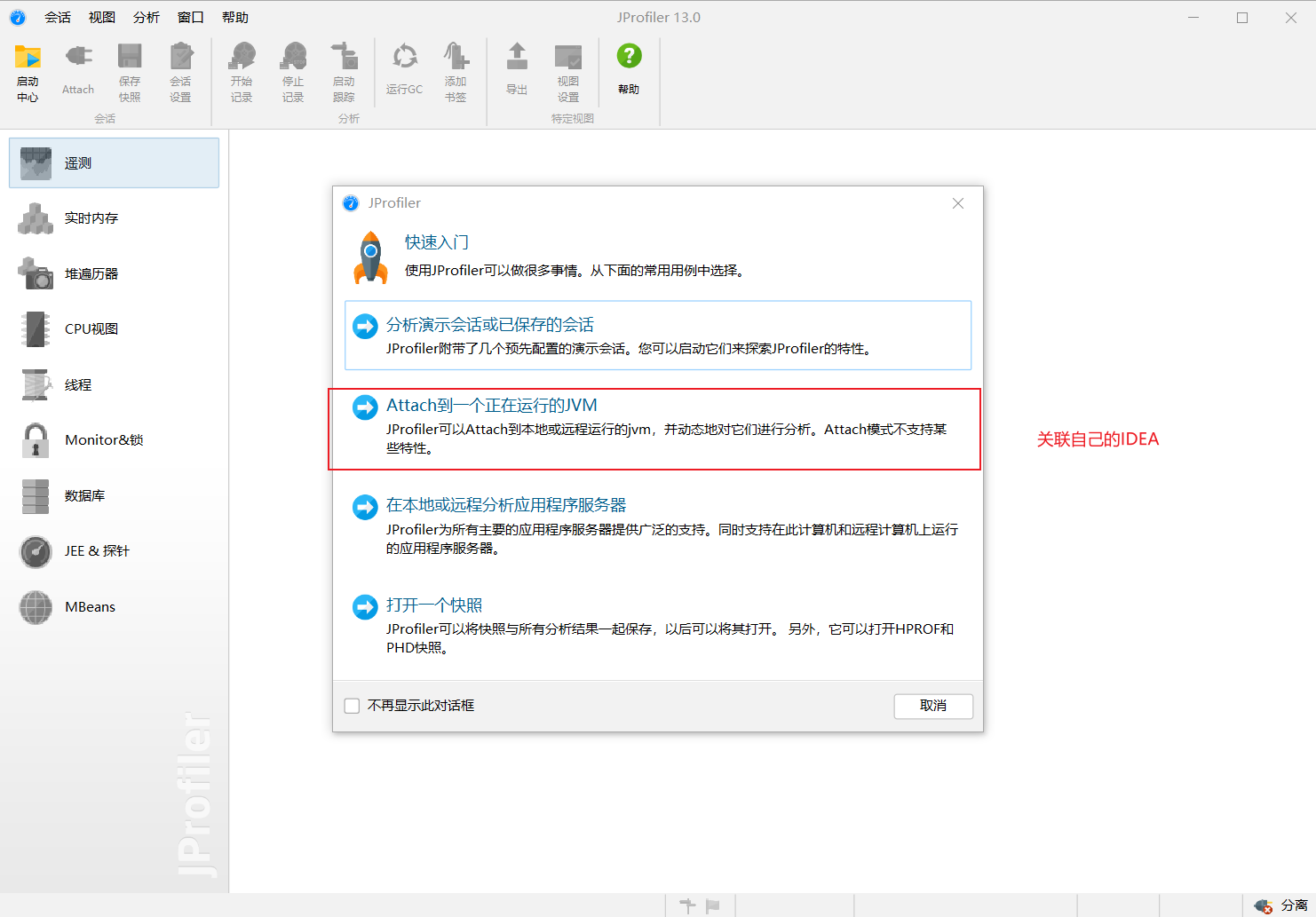Open the 线程 threads section

point(114,384)
